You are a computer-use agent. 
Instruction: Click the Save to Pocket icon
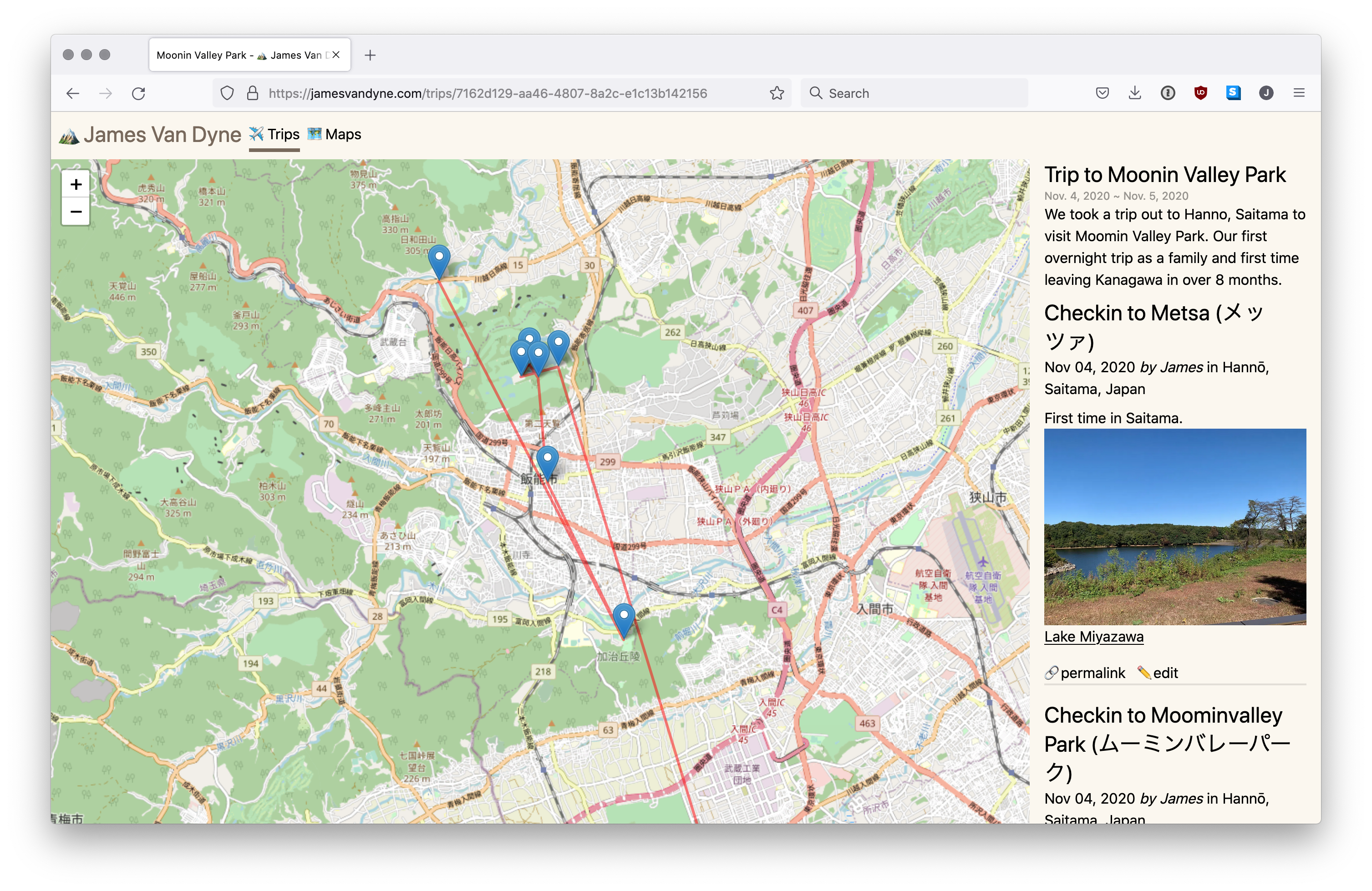pos(1102,93)
